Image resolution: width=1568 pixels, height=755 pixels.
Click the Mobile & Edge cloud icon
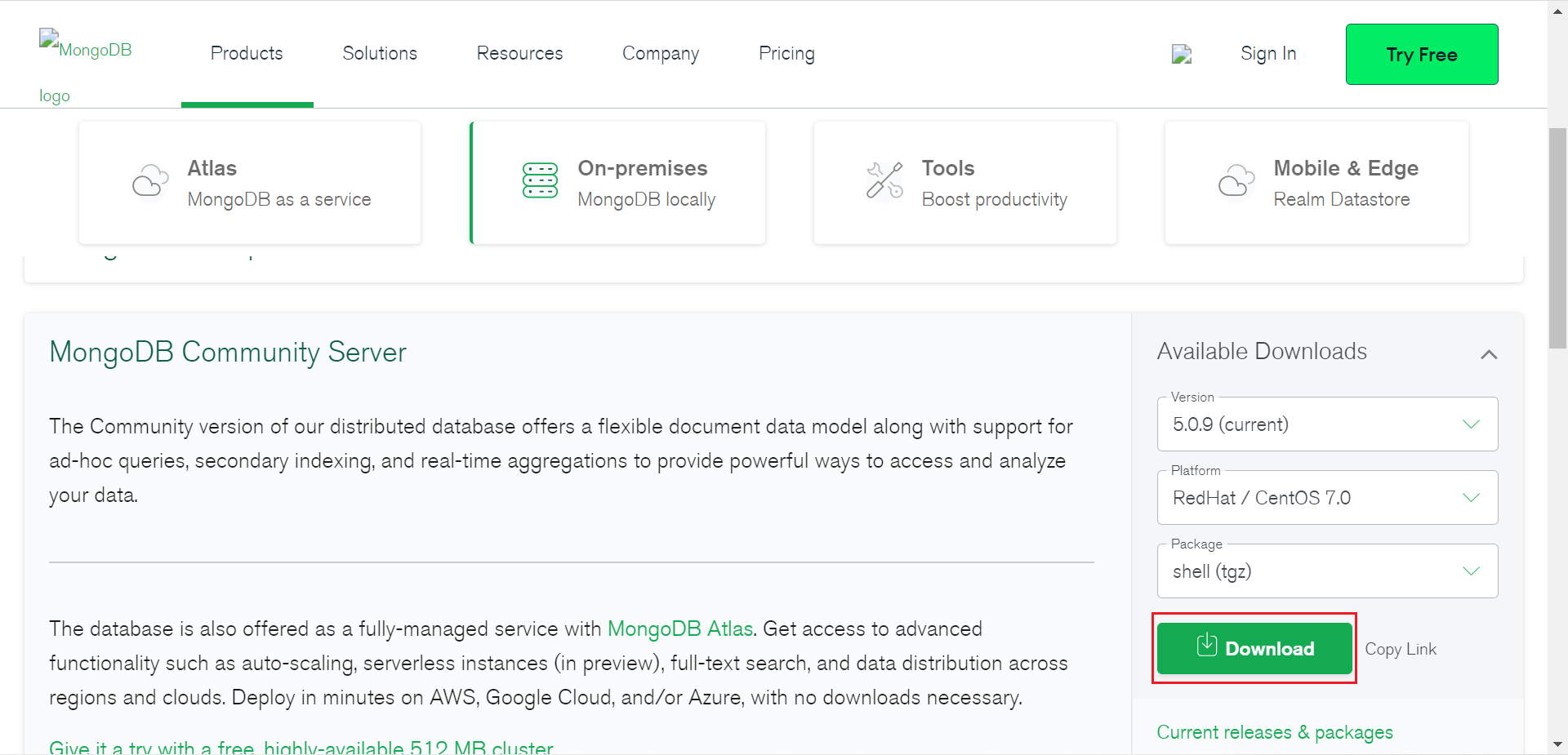pos(1236,181)
